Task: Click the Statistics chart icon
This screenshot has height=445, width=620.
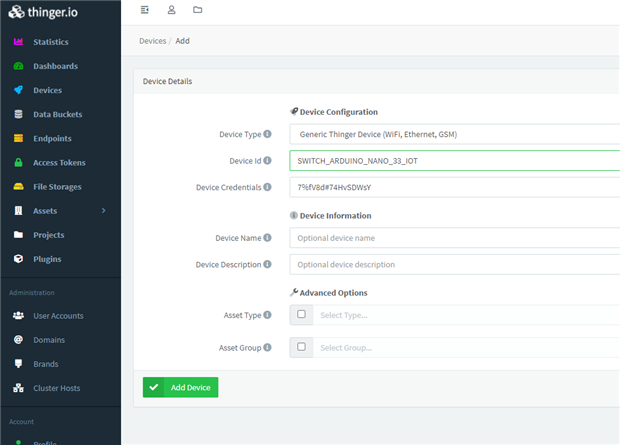Action: tap(18, 42)
